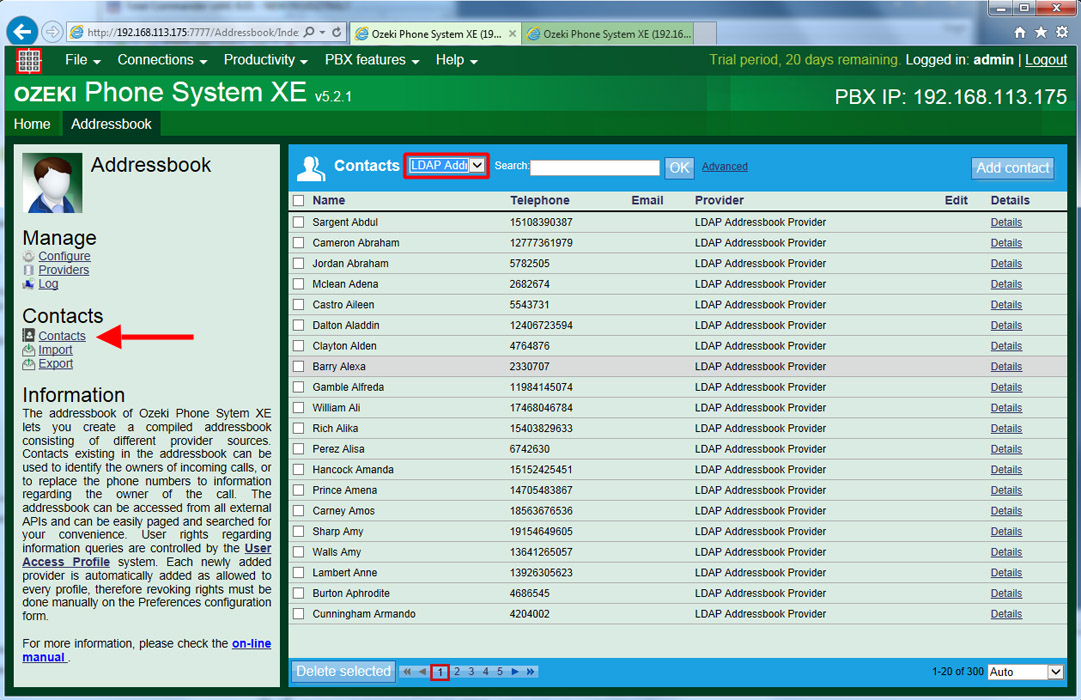This screenshot has height=700, width=1081.
Task: Sort by the Name column header
Action: click(329, 201)
